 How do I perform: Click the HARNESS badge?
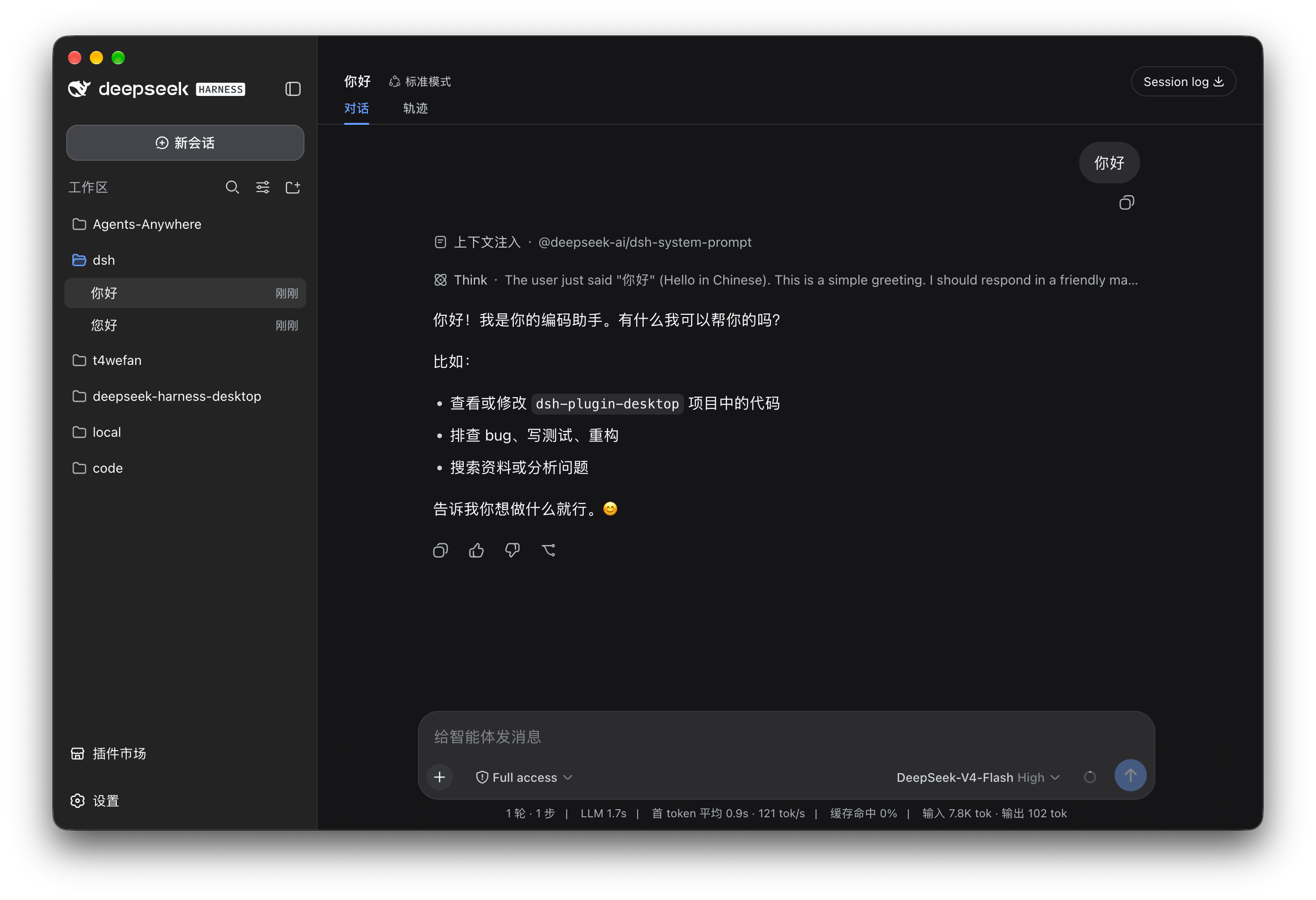(x=220, y=89)
